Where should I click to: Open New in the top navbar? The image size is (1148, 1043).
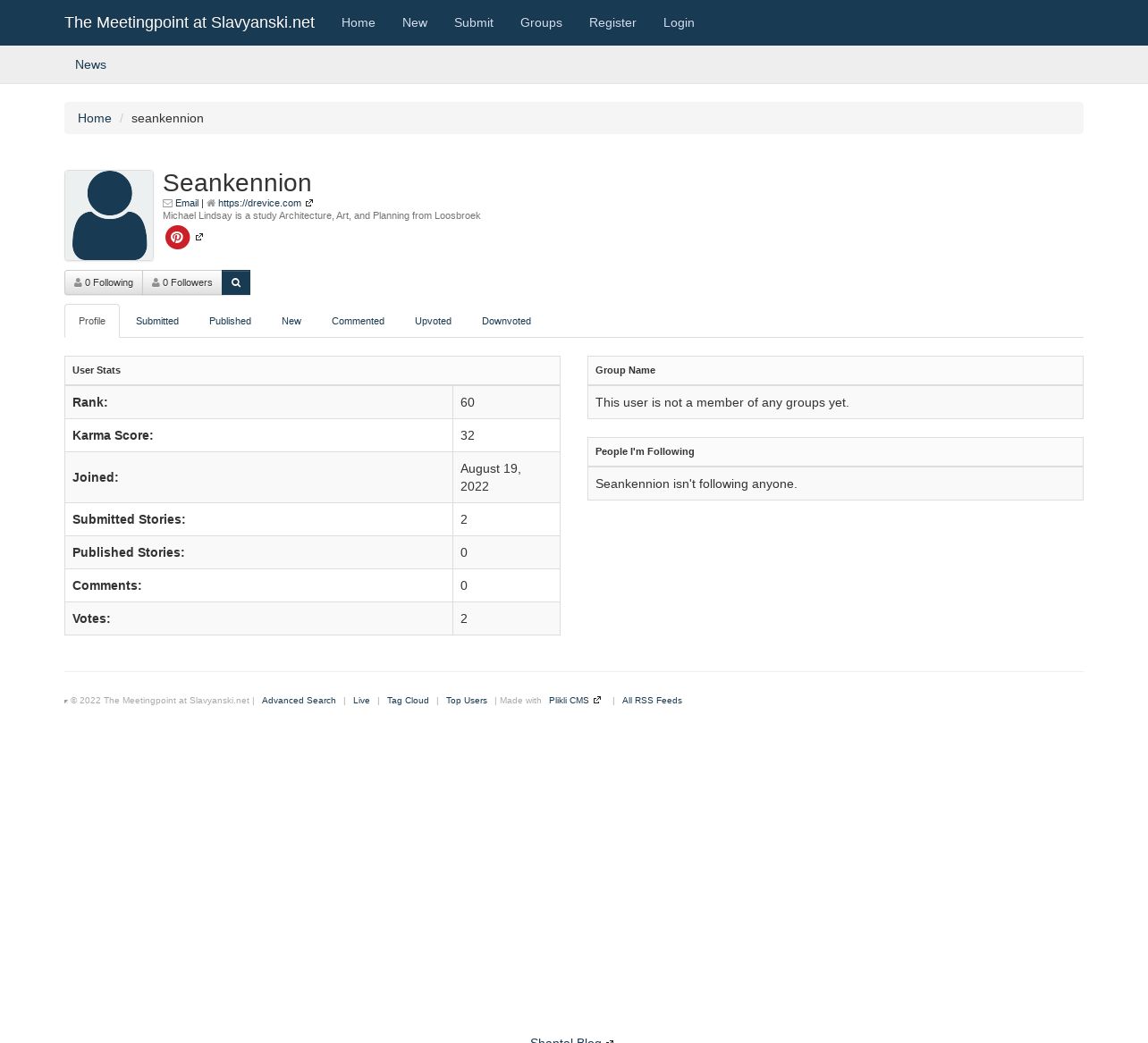415,22
